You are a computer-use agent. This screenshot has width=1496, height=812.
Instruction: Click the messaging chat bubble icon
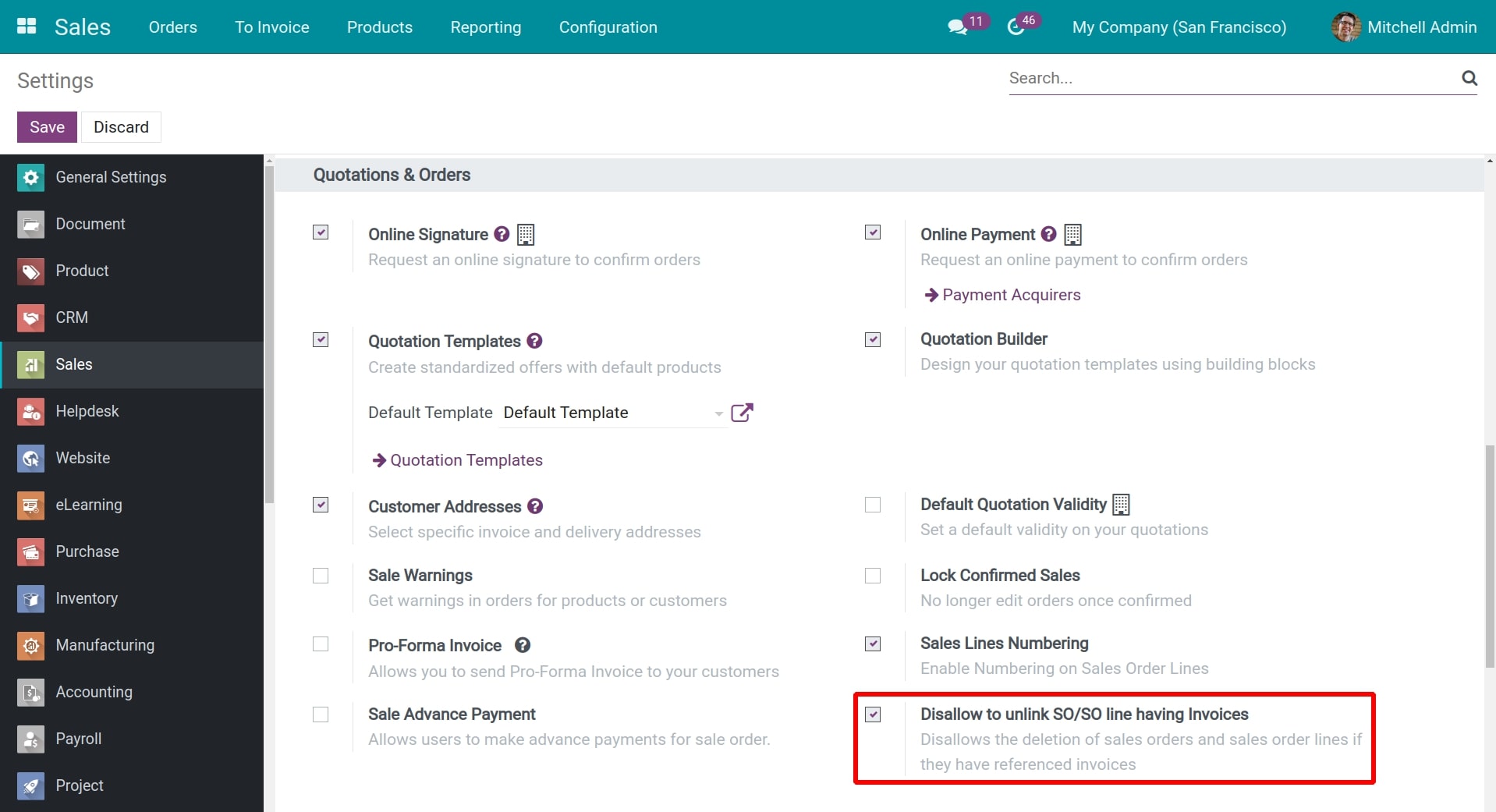pyautogui.click(x=958, y=27)
